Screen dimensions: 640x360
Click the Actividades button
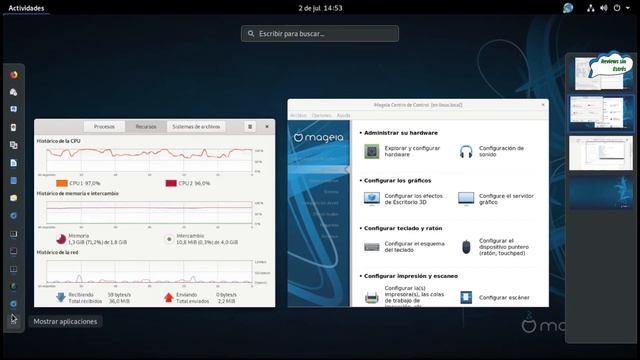click(x=26, y=8)
